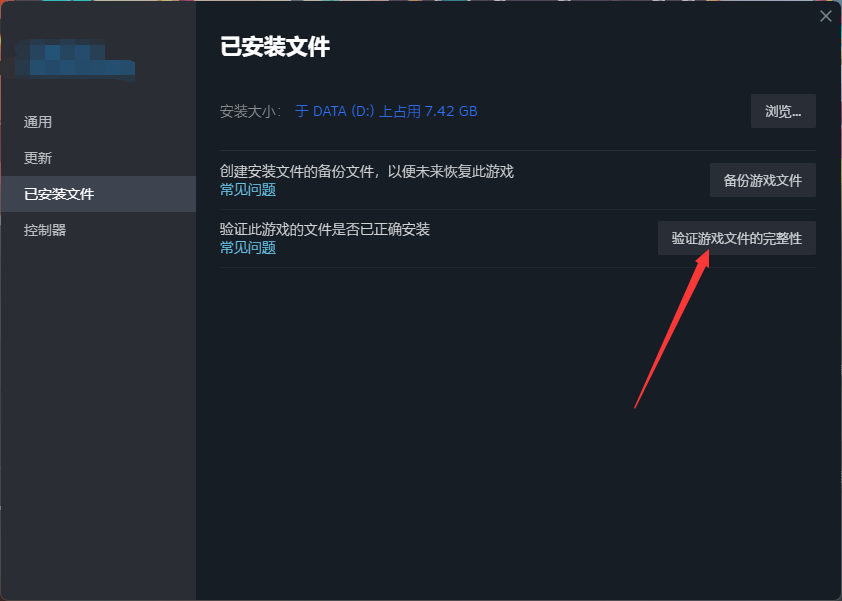Browse local game installation files
The width and height of the screenshot is (842, 601).
click(783, 111)
